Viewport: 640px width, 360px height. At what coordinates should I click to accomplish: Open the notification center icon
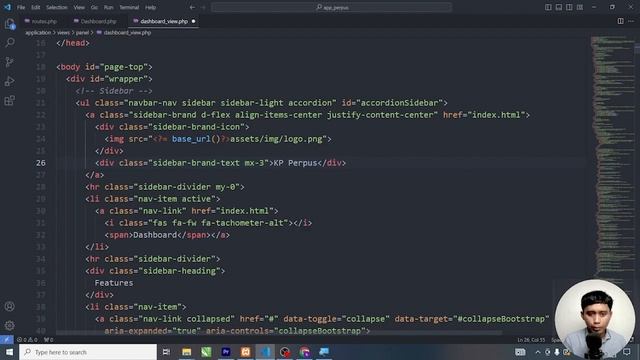(x=627, y=352)
